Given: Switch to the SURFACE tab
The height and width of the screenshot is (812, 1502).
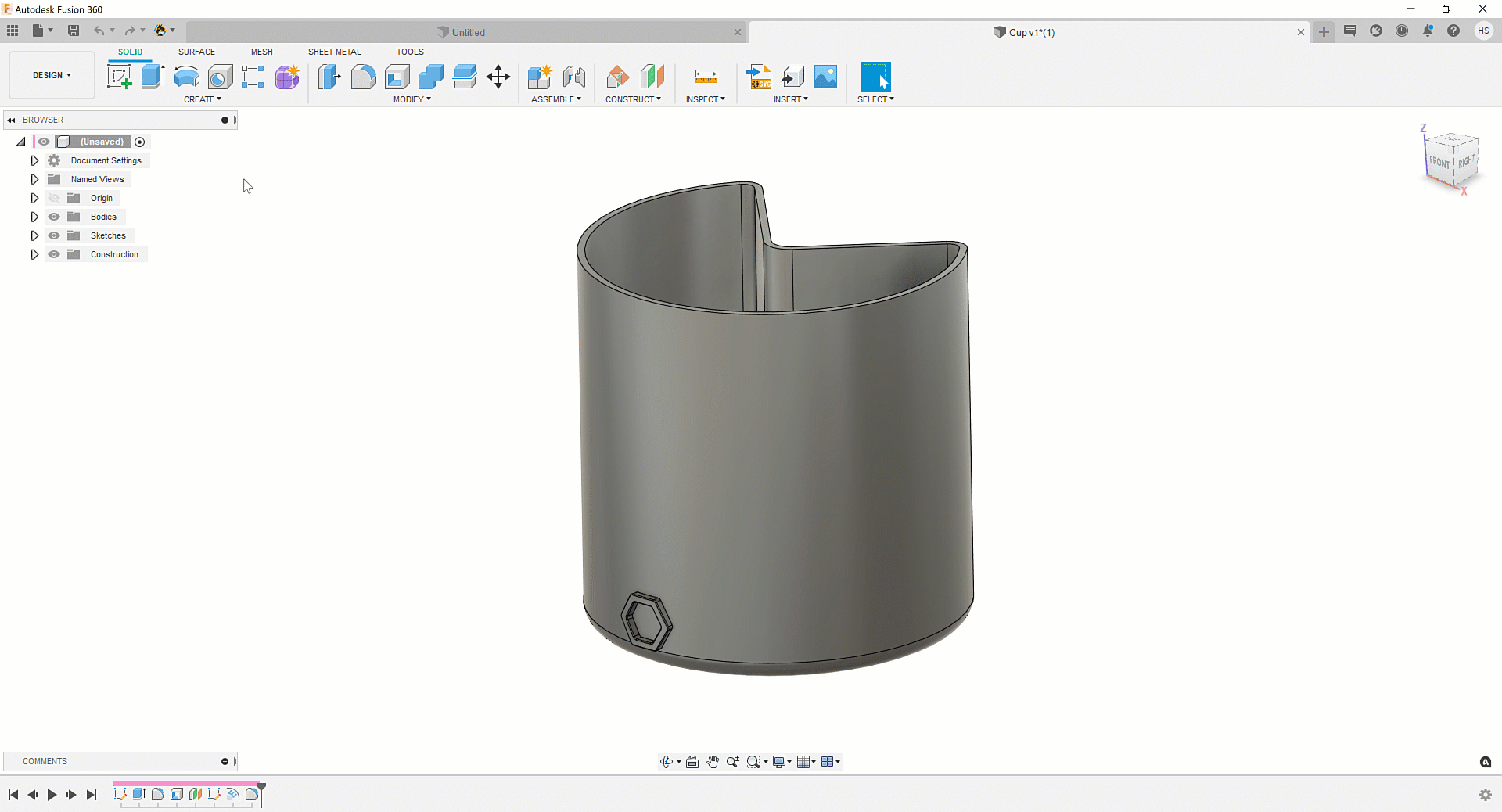Looking at the screenshot, I should pos(196,52).
